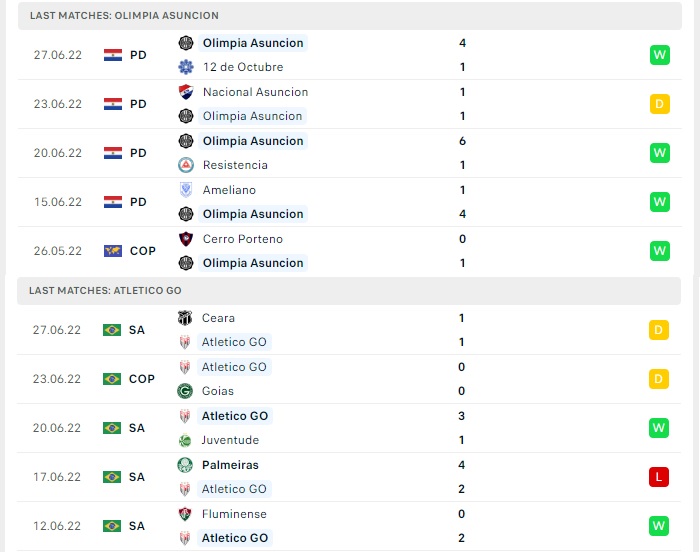This screenshot has width=700, height=552.
Task: Click the Ceara club crest
Action: [x=185, y=318]
